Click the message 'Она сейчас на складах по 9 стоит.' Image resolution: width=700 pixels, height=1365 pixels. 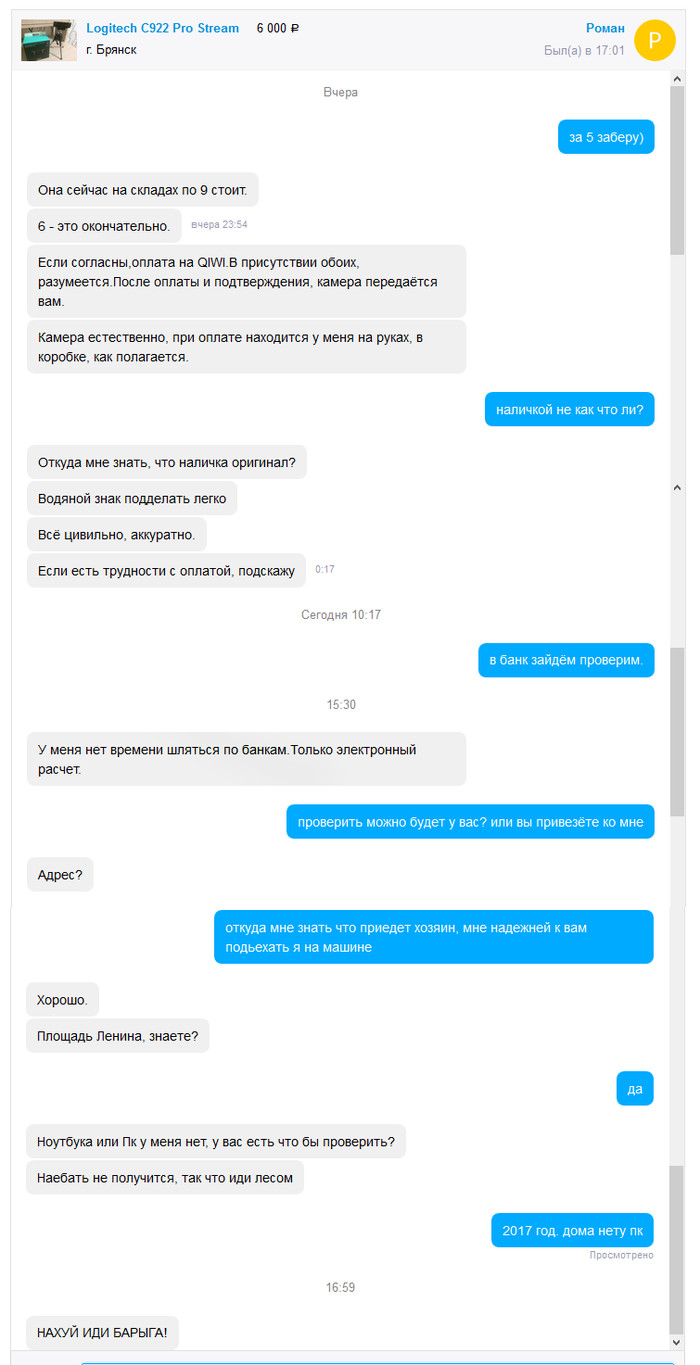click(x=142, y=189)
